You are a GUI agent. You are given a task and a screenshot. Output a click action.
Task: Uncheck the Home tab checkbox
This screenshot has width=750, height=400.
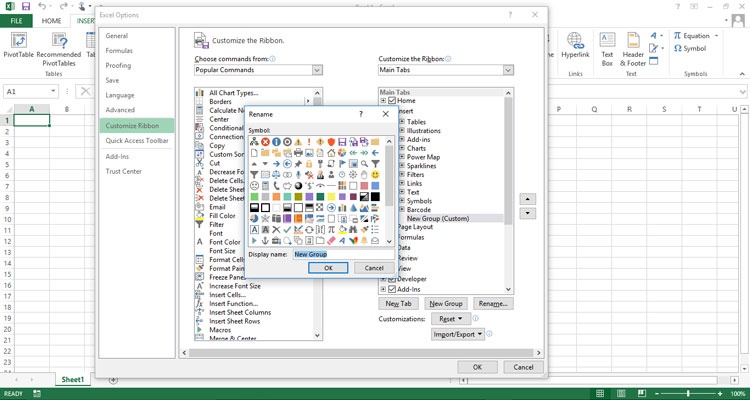click(392, 100)
